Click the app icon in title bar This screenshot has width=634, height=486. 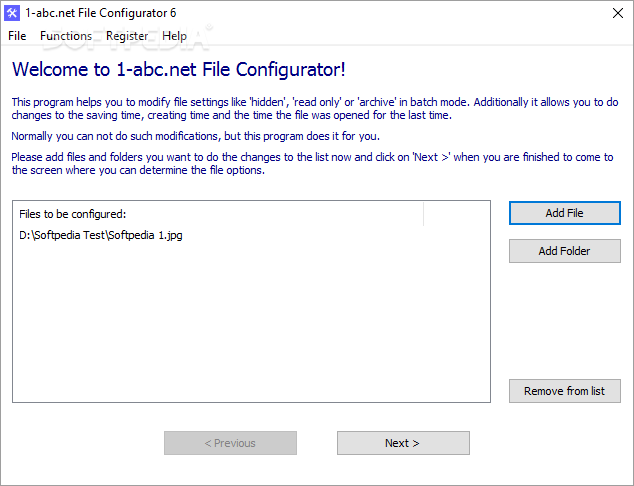(x=12, y=13)
